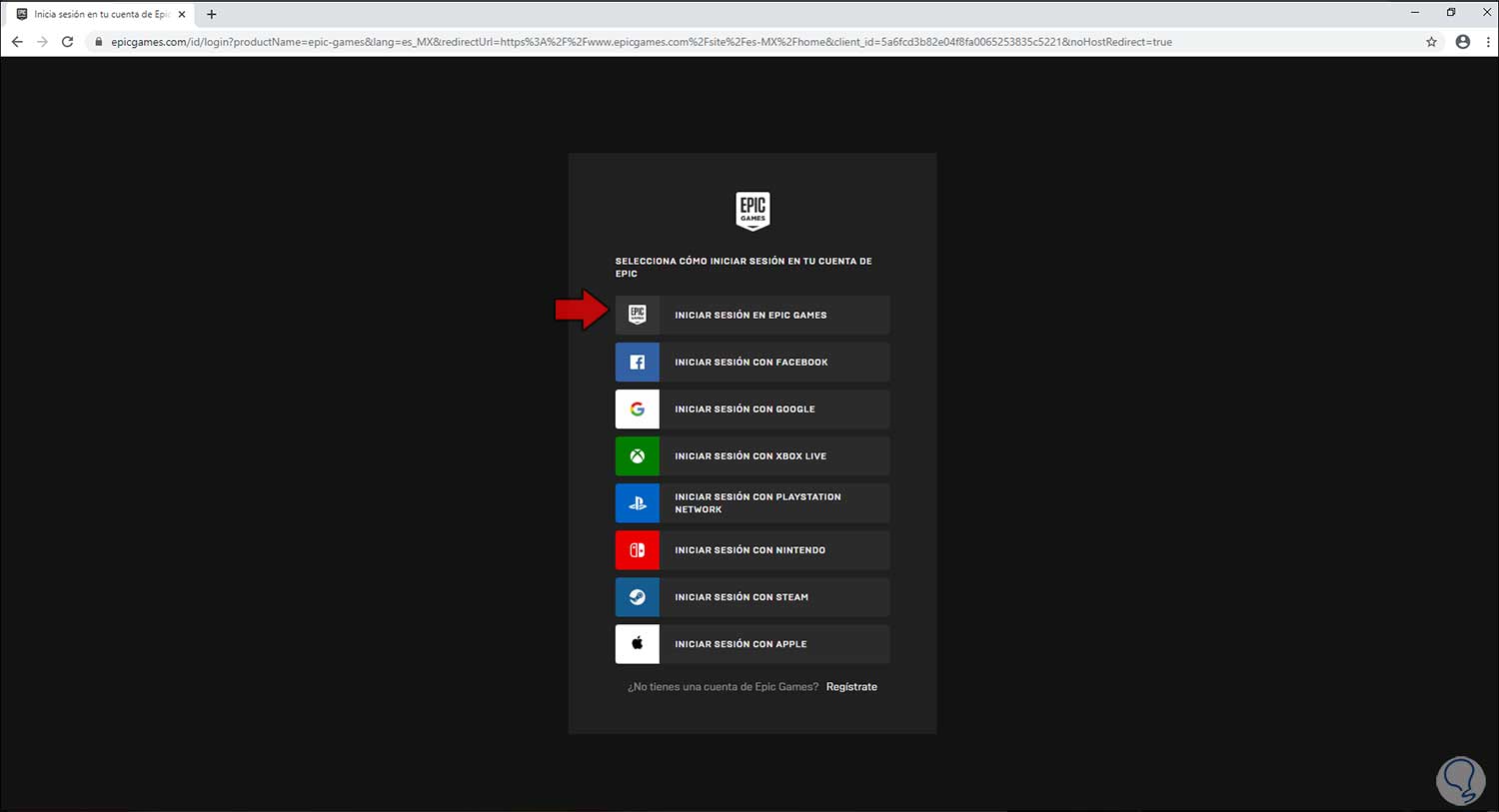This screenshot has width=1499, height=812.
Task: Bookmark this page with the star icon
Action: [x=1431, y=42]
